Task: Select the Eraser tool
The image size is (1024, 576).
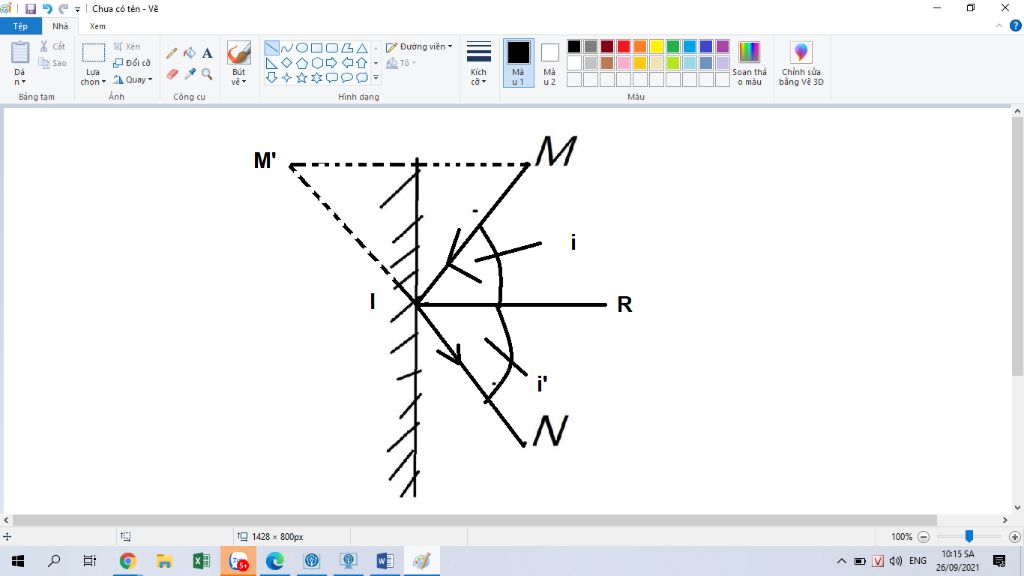Action: 172,74
